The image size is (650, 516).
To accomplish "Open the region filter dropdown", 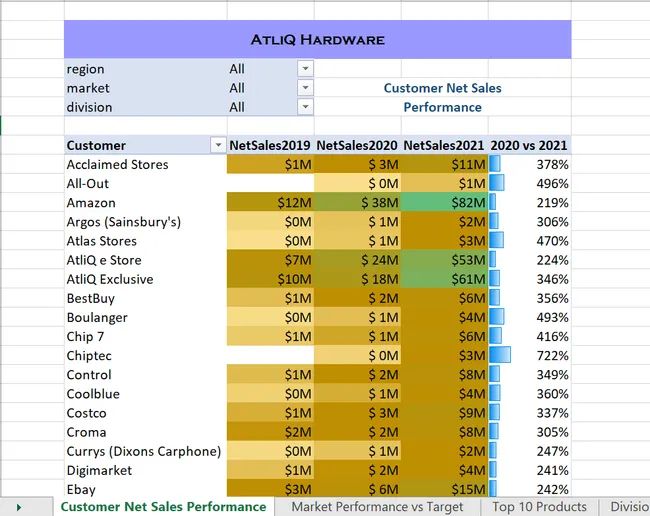I will [305, 68].
